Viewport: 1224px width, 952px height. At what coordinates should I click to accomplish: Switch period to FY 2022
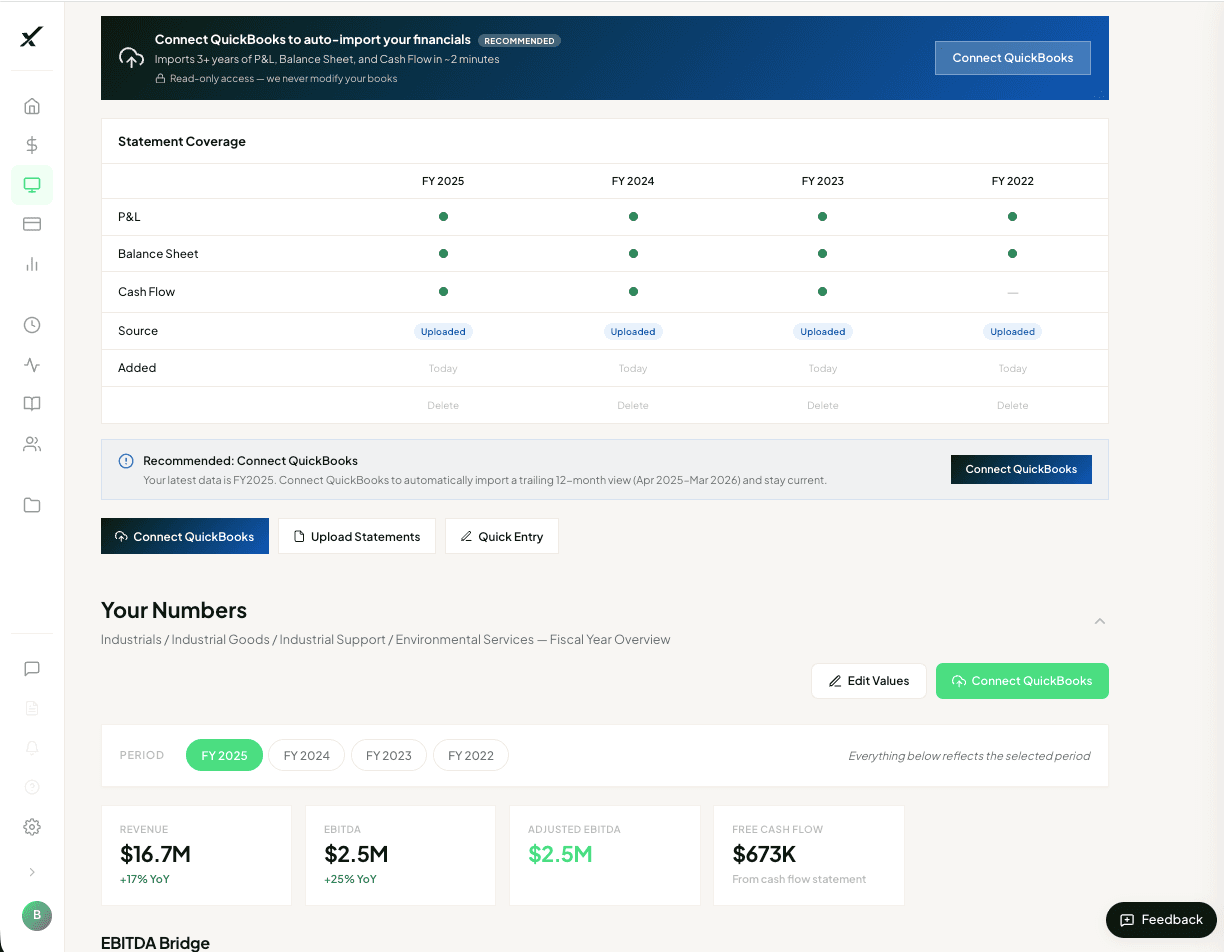coord(470,755)
